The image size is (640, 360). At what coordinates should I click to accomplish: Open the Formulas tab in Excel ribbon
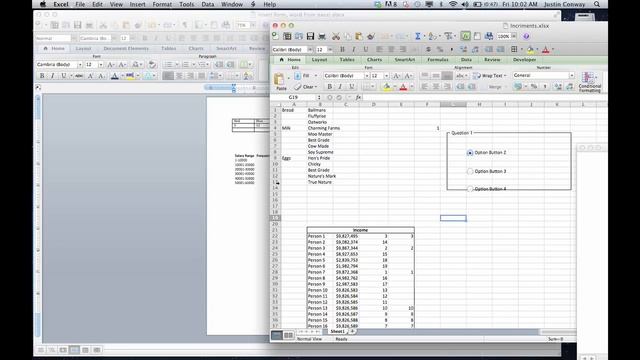click(x=438, y=60)
